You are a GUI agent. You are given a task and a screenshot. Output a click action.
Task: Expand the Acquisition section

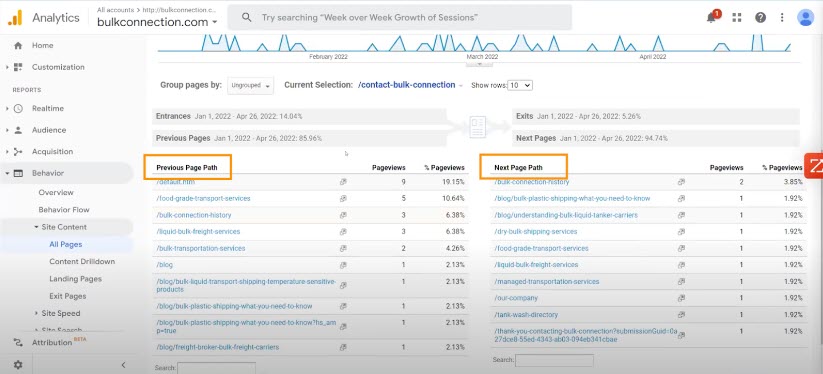point(7,152)
